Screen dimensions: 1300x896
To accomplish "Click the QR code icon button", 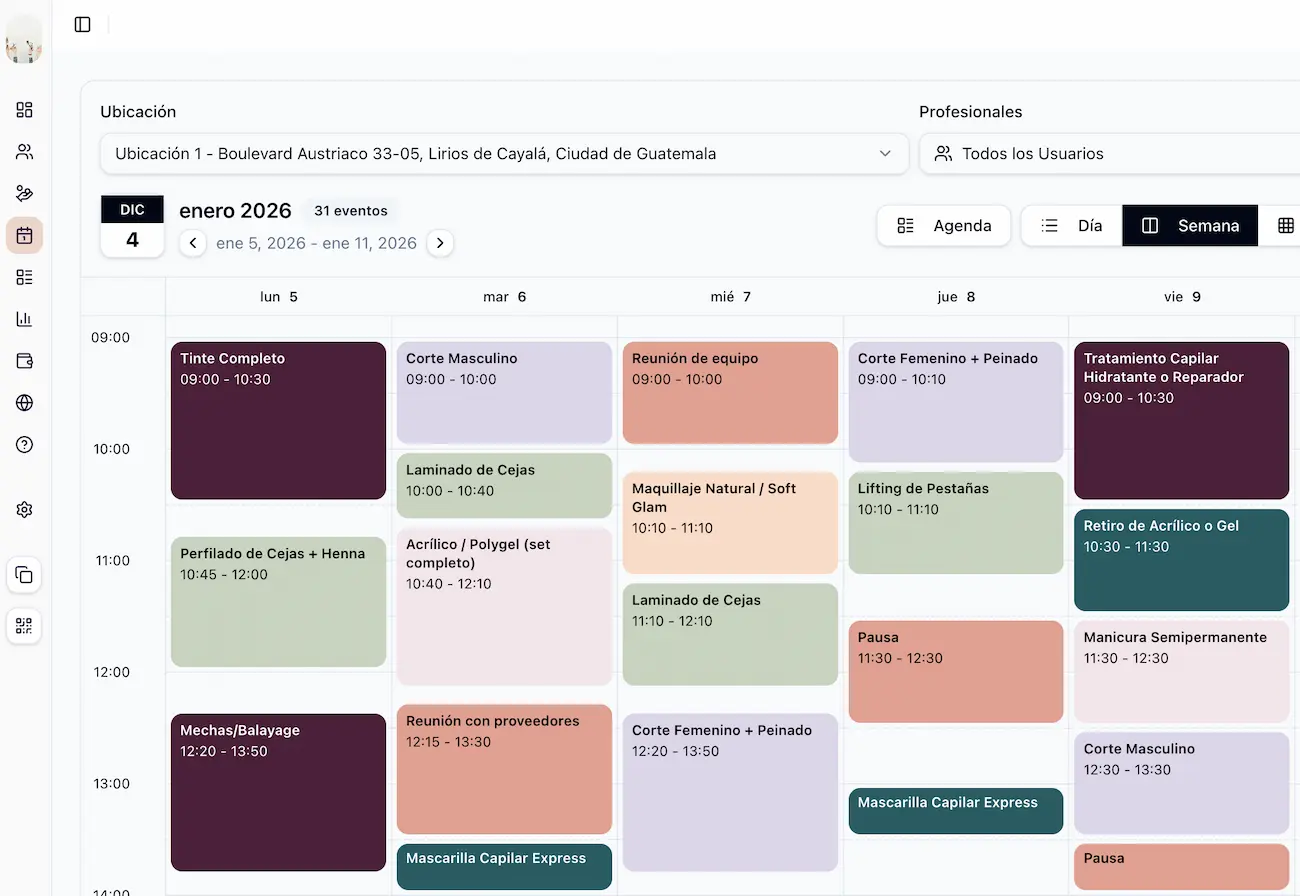I will coord(25,626).
